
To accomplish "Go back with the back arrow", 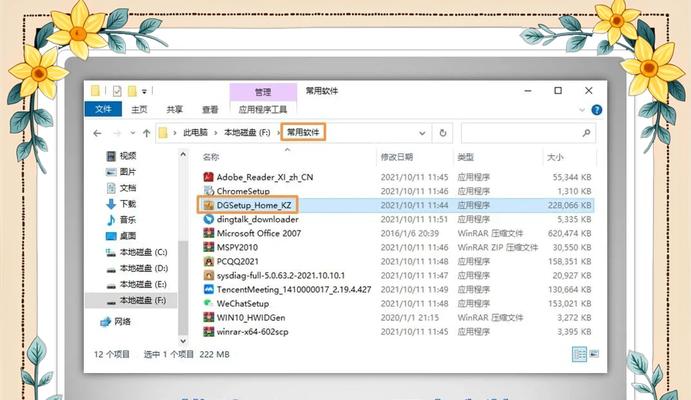I will click(x=97, y=133).
